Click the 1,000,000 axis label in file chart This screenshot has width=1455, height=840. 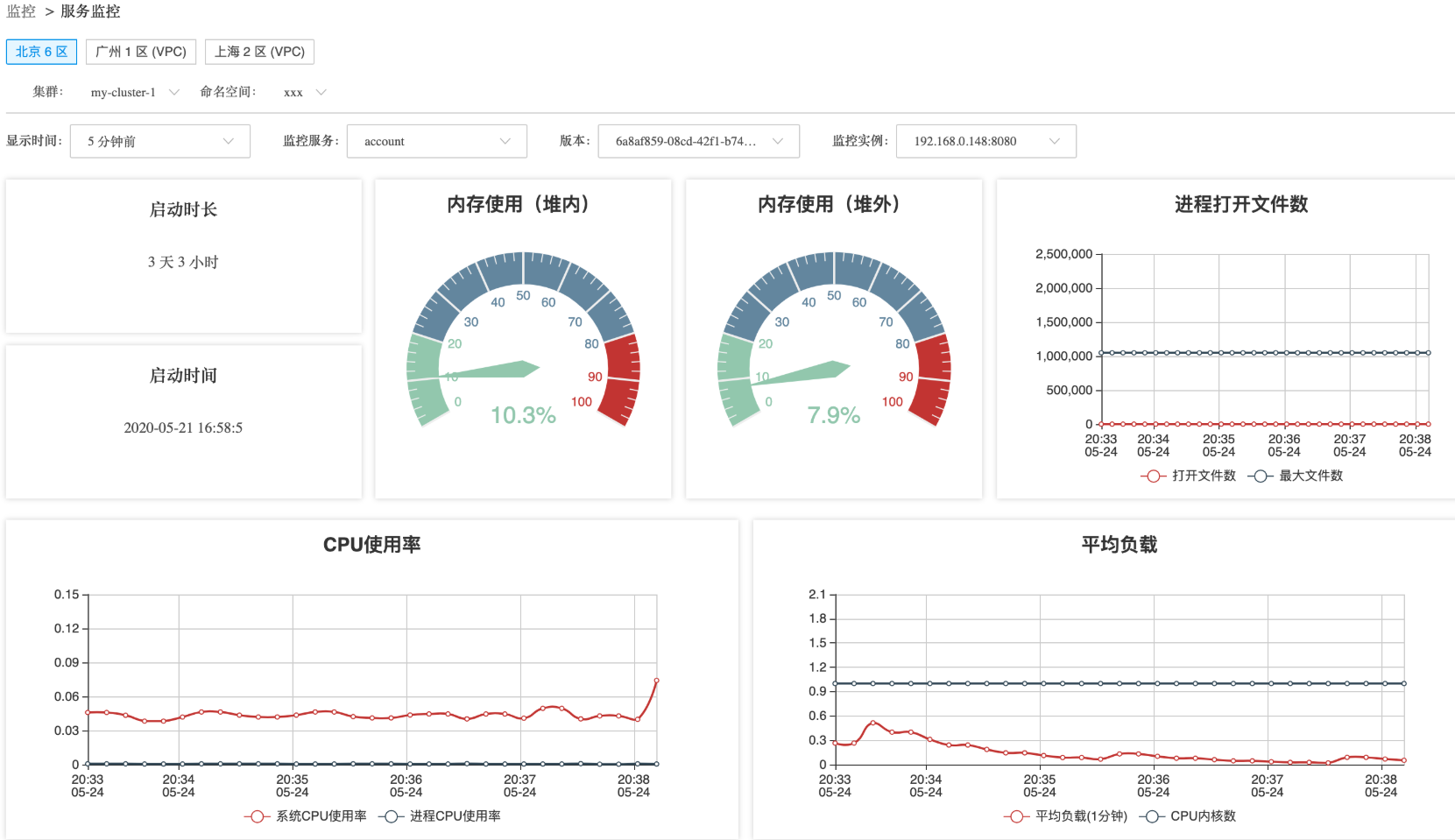point(1063,356)
